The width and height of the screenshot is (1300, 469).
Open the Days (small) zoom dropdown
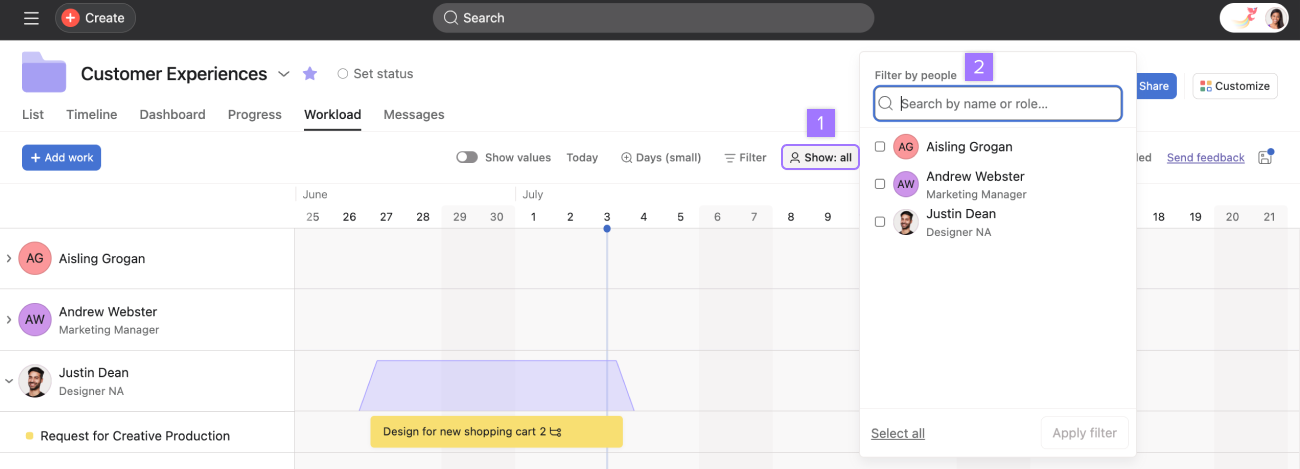661,158
